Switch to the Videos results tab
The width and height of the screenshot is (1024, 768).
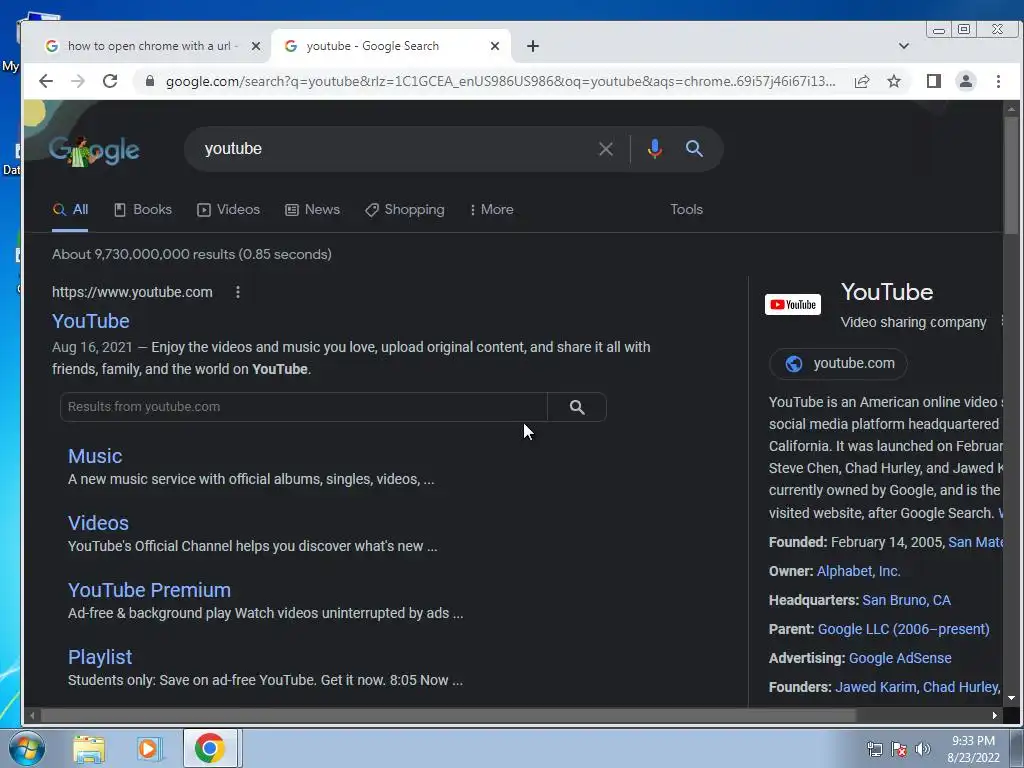point(229,210)
